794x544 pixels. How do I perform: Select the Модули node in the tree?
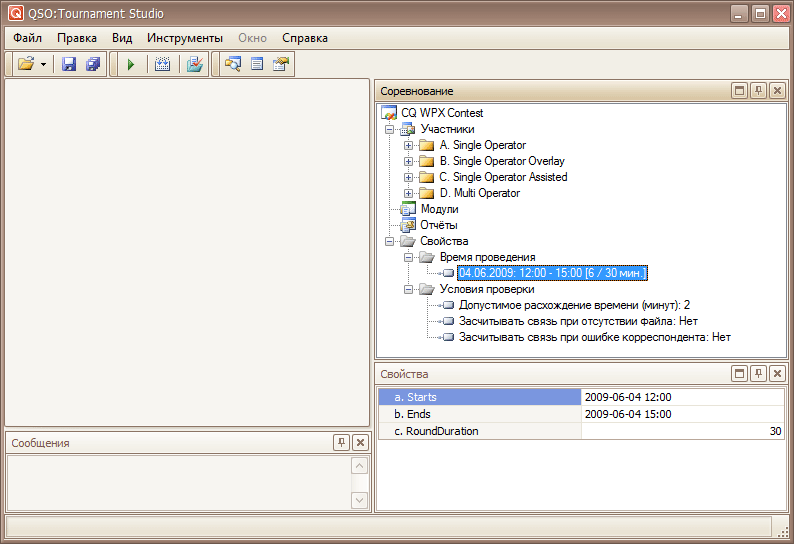click(x=439, y=209)
